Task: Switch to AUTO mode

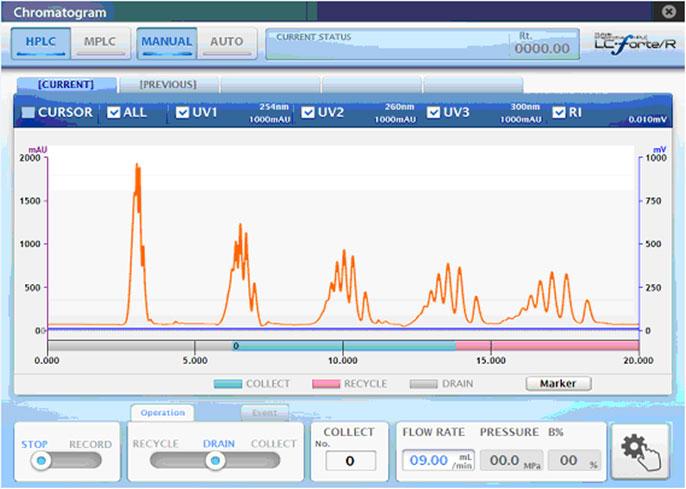Action: (x=227, y=44)
